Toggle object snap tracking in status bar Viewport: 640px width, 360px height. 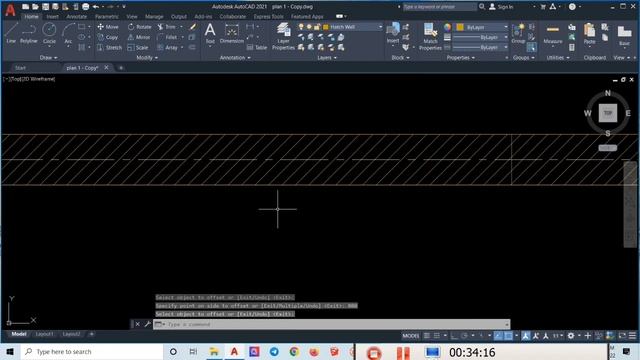tap(498, 336)
